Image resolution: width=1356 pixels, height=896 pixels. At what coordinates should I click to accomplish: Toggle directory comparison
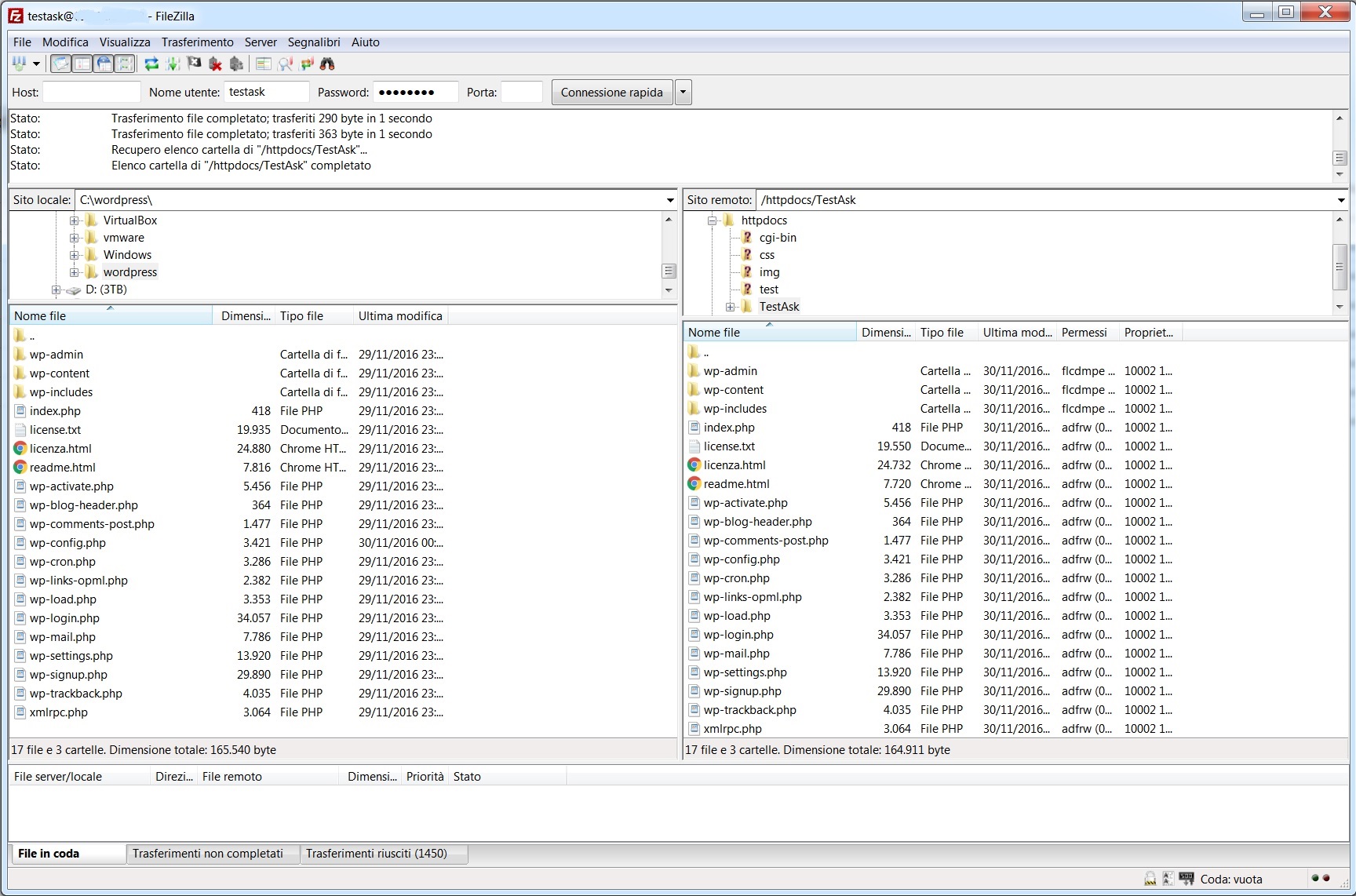(286, 64)
